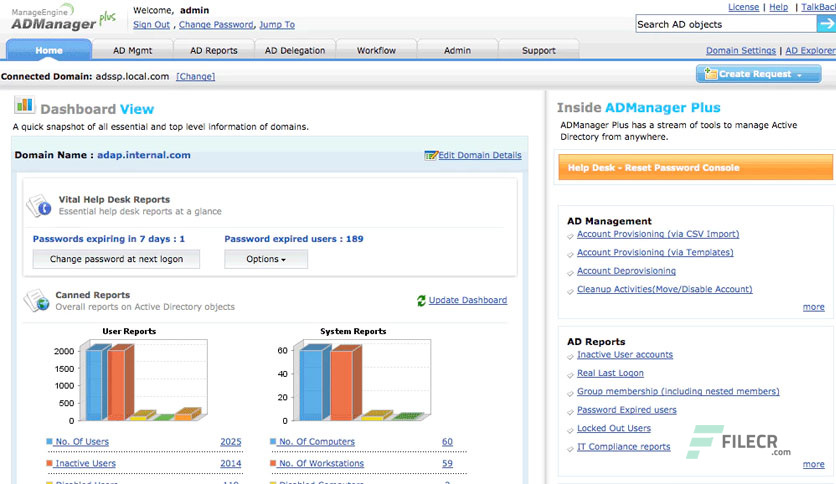Screen dimensions: 836x484
Task: Click the Edit Domain Details pencil icon
Action: [431, 155]
